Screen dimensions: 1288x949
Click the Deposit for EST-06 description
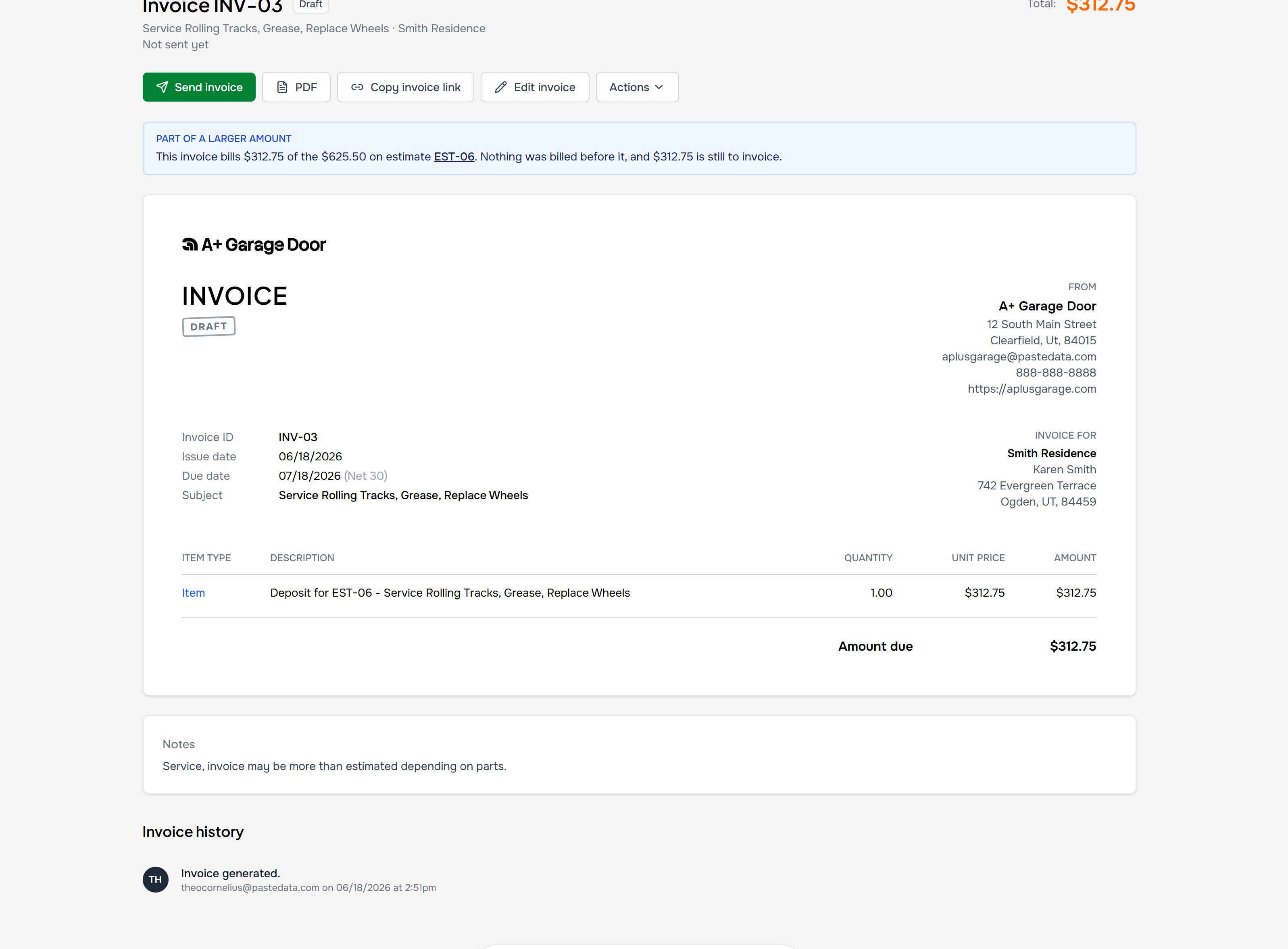[450, 593]
